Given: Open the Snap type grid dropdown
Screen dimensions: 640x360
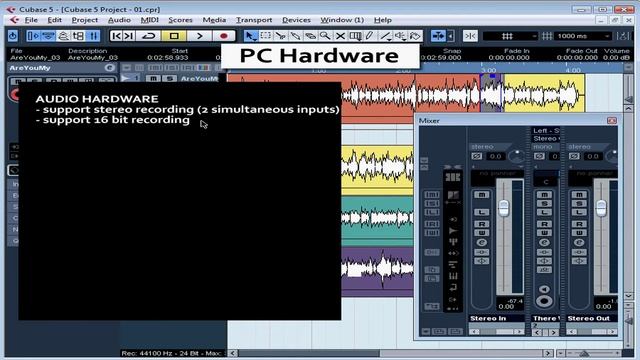Looking at the screenshot, I should click(510, 36).
